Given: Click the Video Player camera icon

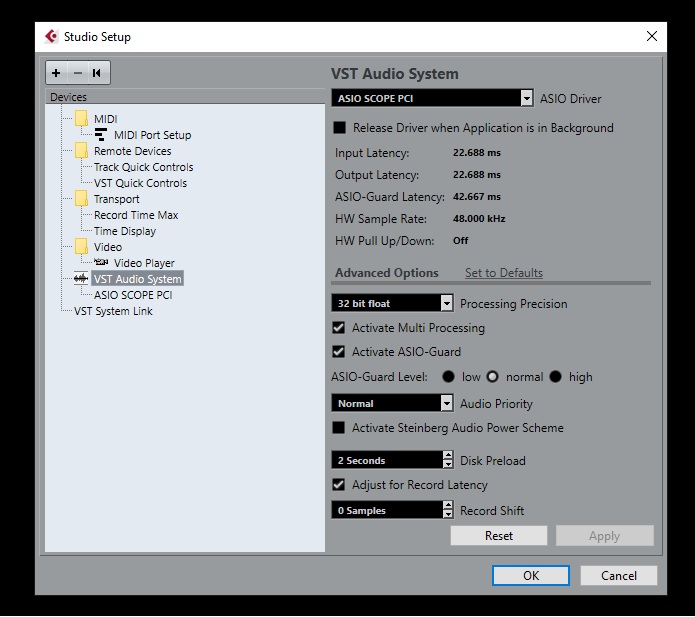Looking at the screenshot, I should tap(101, 262).
